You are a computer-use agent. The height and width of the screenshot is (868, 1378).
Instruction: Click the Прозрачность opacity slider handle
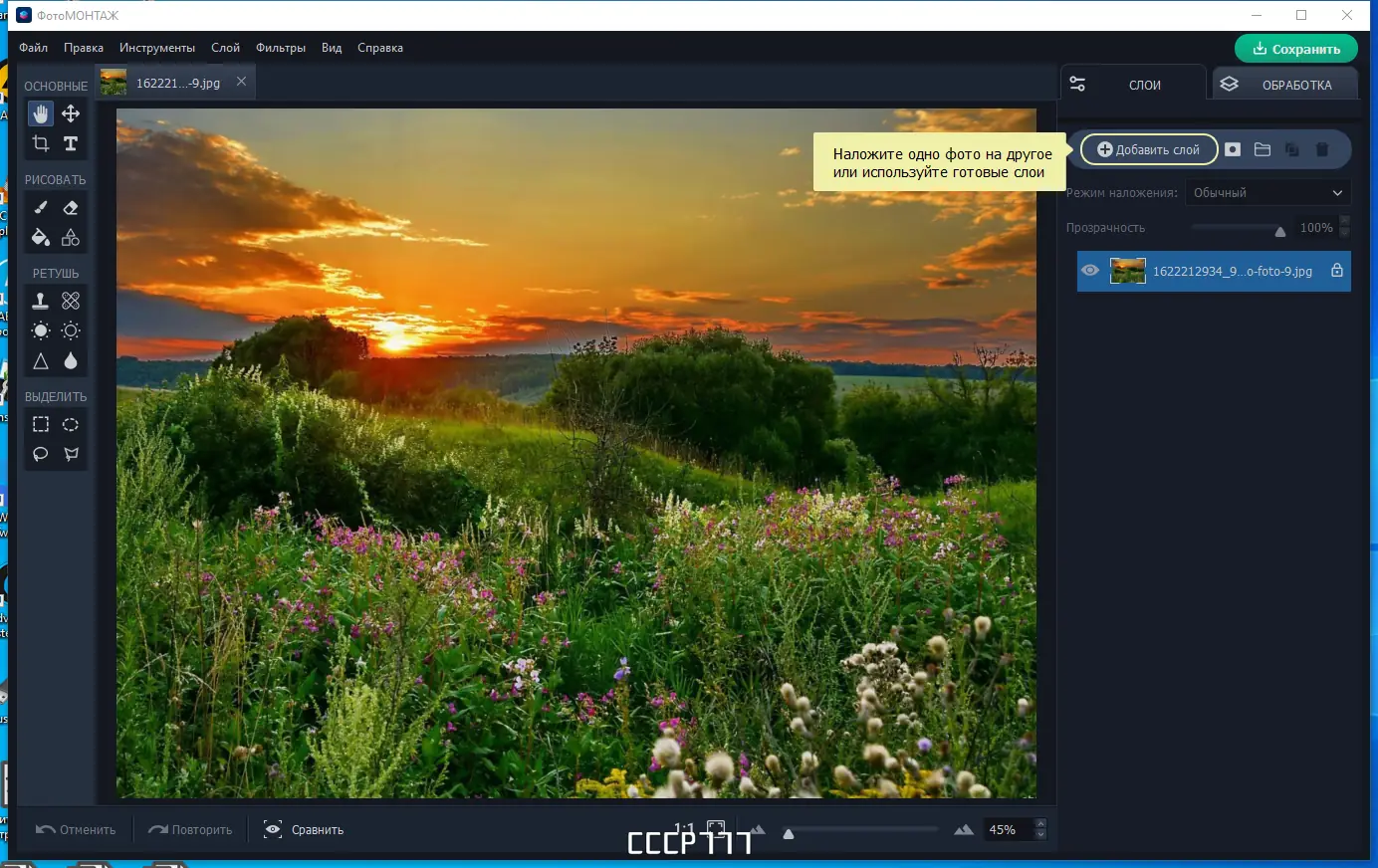point(1280,231)
